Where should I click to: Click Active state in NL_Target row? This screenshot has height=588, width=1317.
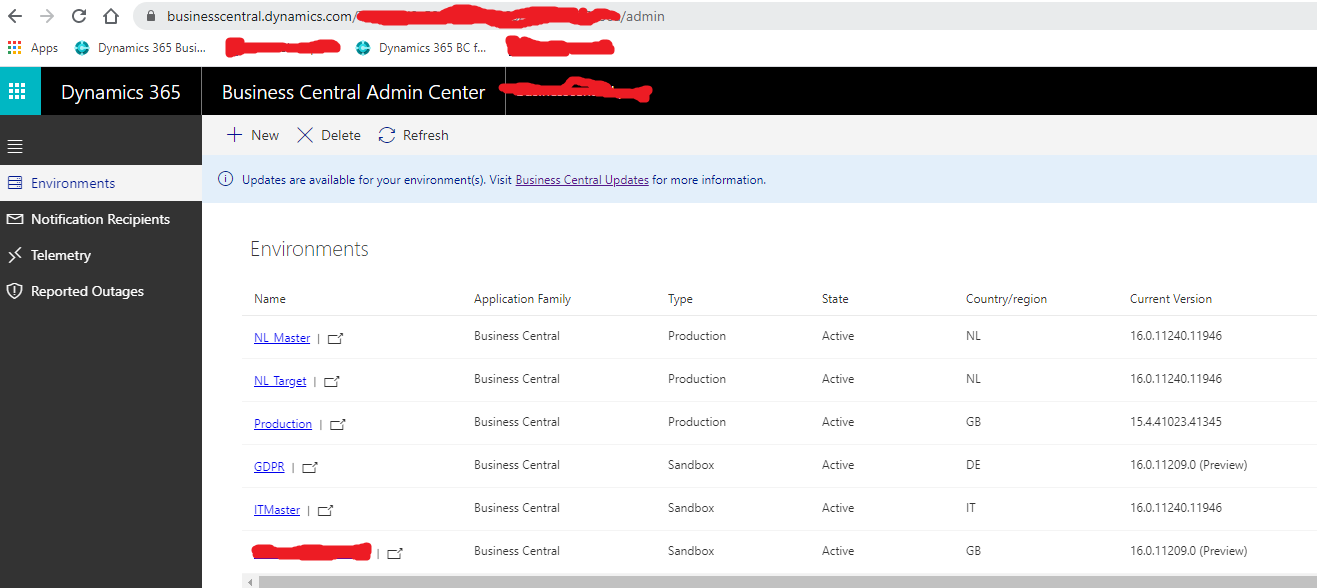838,379
